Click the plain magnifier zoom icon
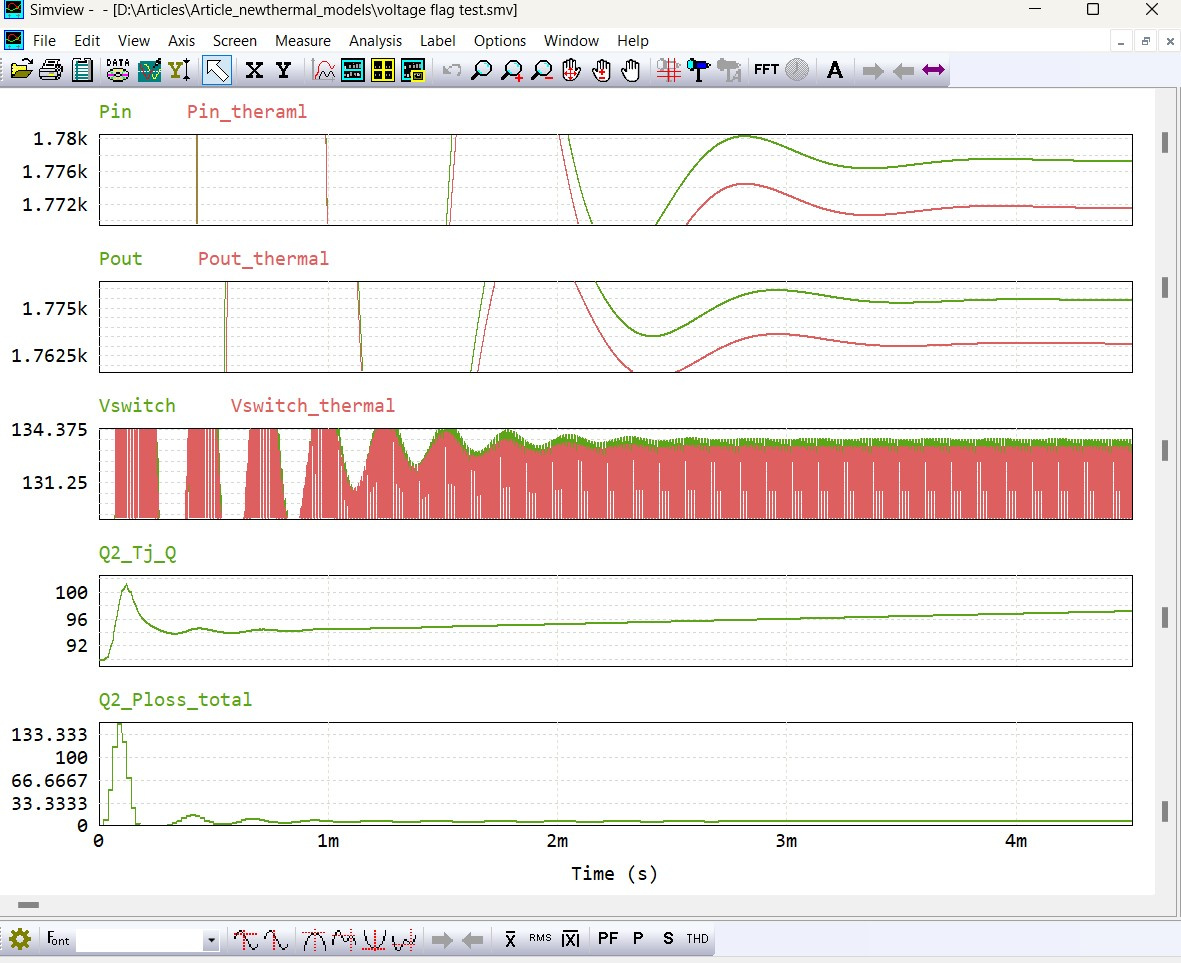Viewport: 1181px width, 963px height. pyautogui.click(x=481, y=70)
